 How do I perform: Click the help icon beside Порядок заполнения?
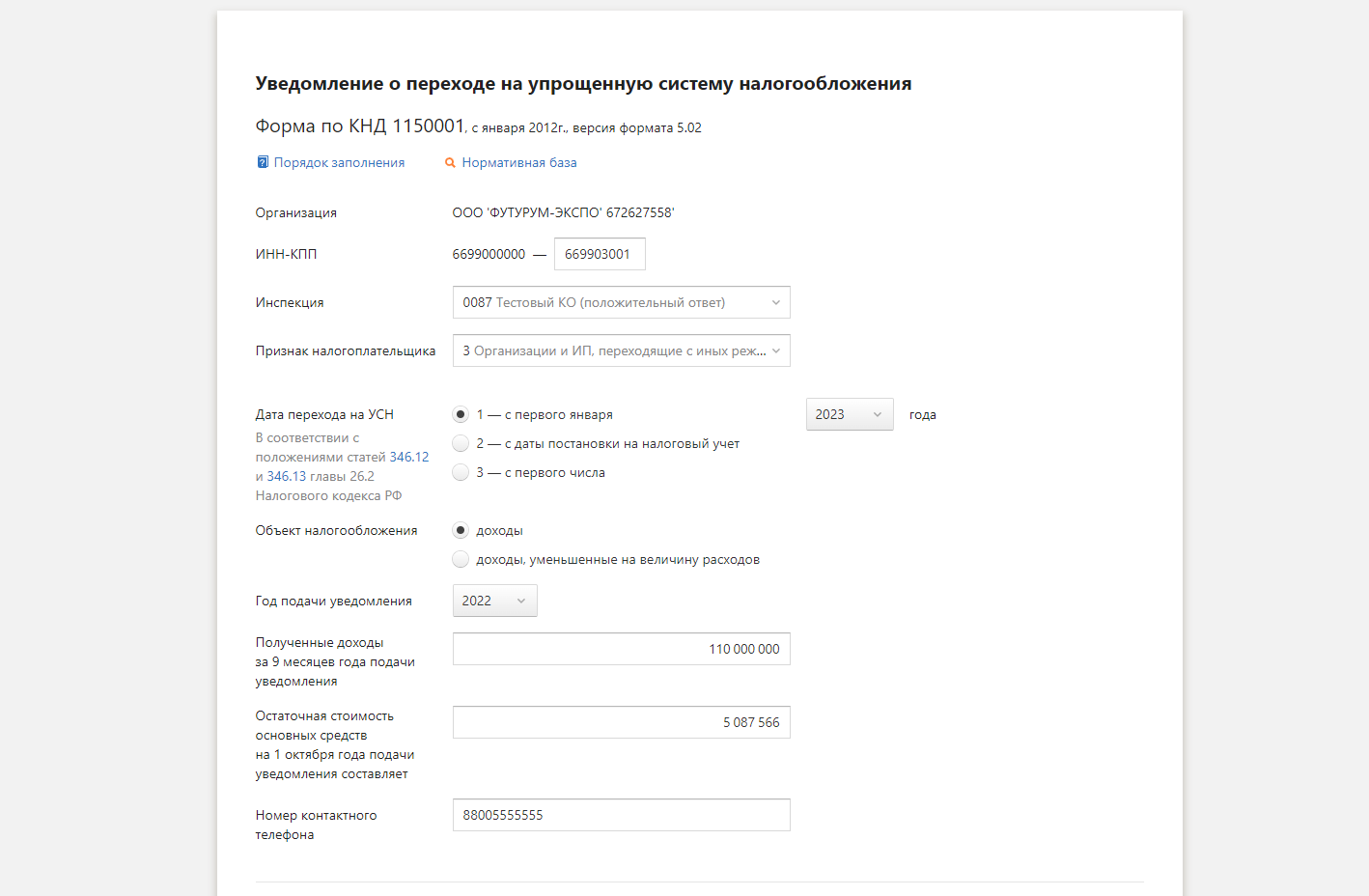click(x=262, y=162)
